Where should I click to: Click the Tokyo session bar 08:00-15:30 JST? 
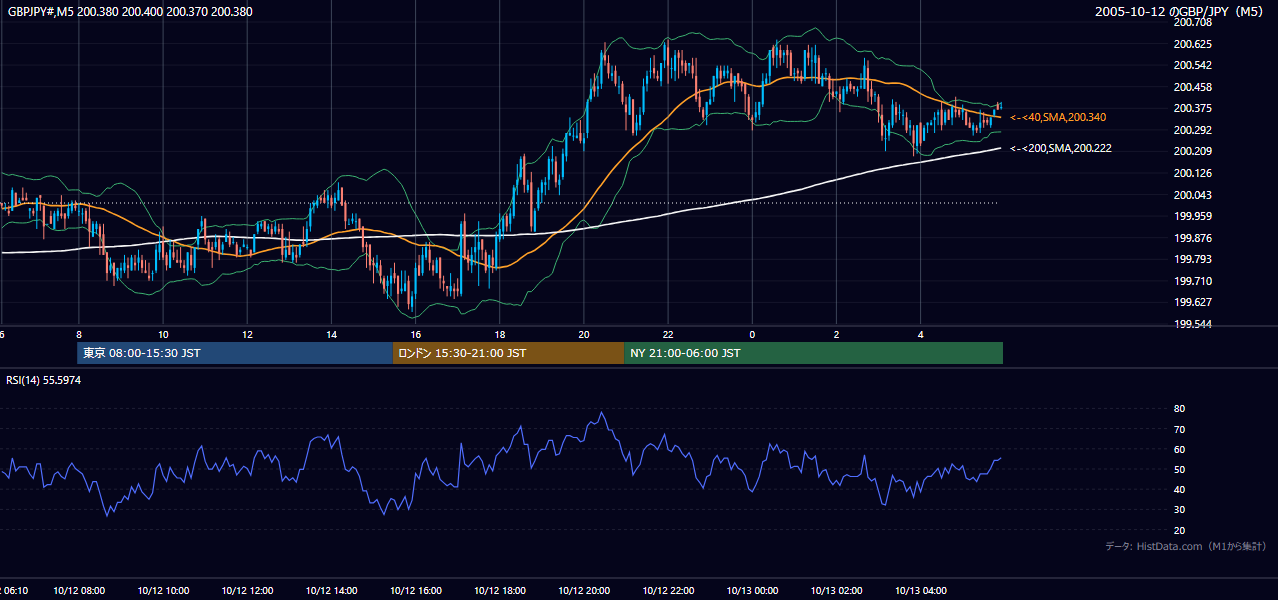point(235,353)
